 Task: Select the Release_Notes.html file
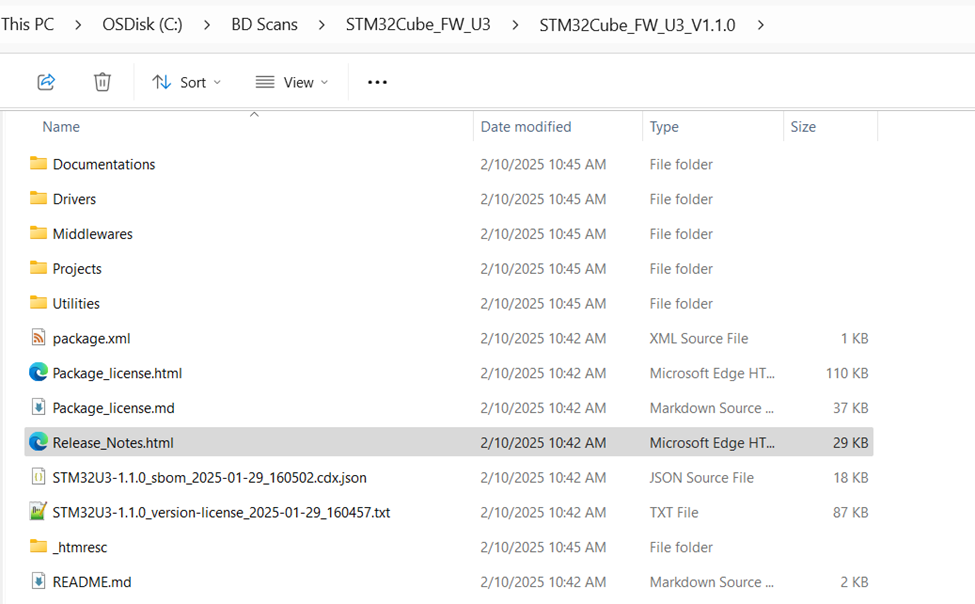[113, 443]
